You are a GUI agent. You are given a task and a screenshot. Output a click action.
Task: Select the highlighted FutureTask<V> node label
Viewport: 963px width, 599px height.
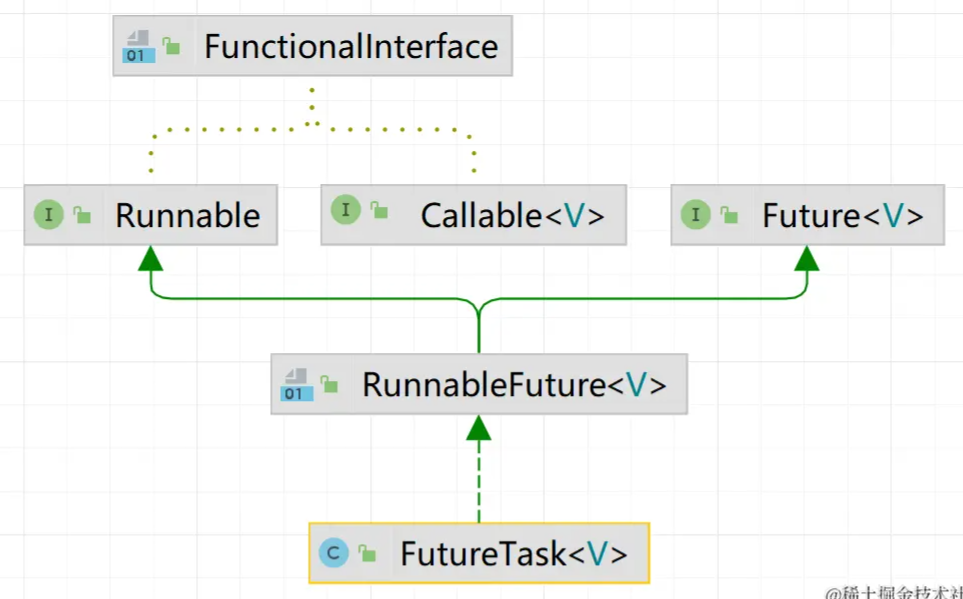pyautogui.click(x=514, y=554)
